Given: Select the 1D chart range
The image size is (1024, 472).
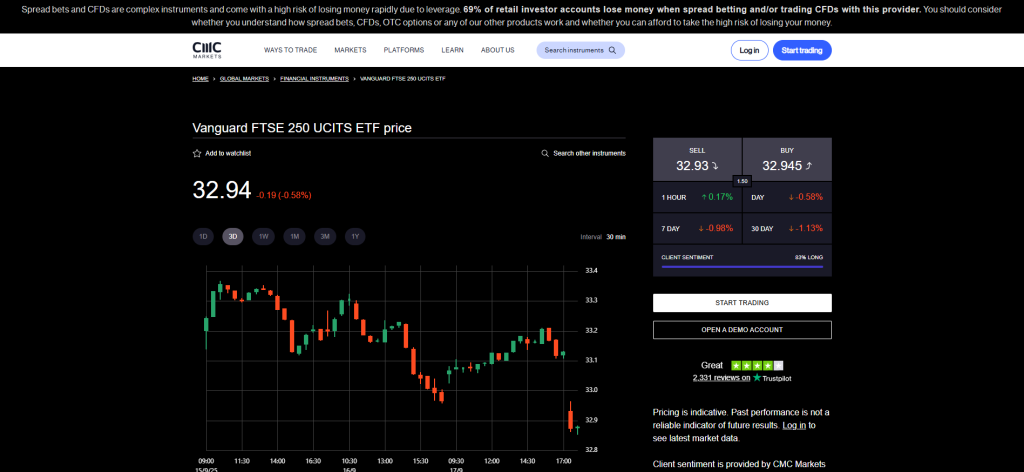Looking at the screenshot, I should click(x=203, y=236).
